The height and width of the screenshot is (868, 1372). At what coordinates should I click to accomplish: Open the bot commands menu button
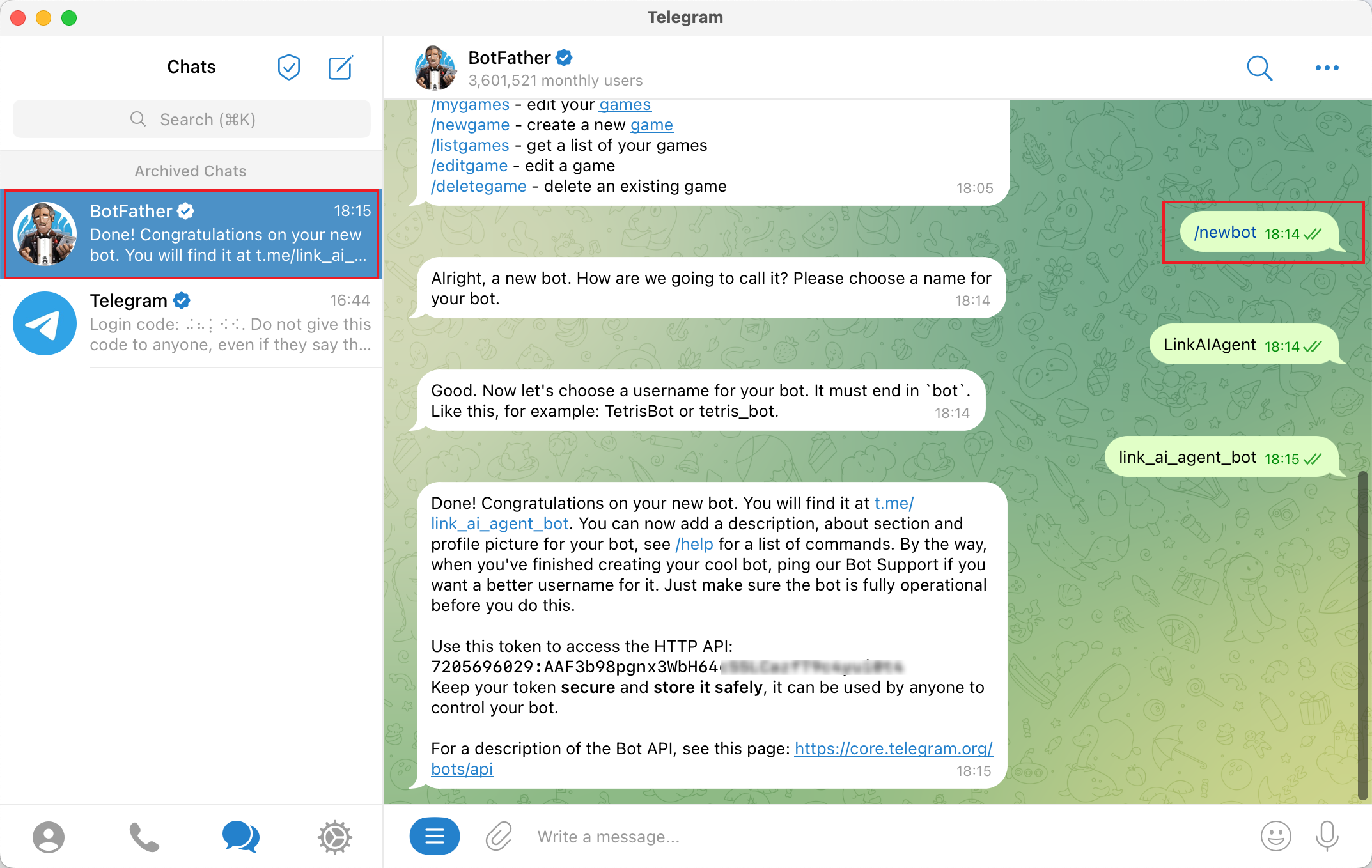click(x=435, y=836)
